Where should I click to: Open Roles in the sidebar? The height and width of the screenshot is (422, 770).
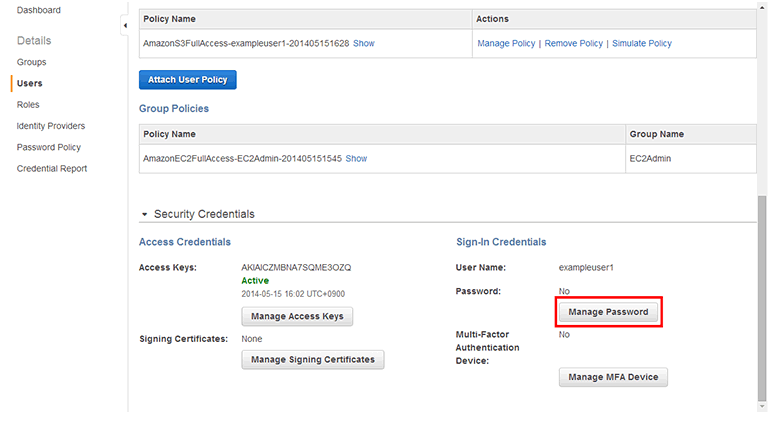(28, 104)
